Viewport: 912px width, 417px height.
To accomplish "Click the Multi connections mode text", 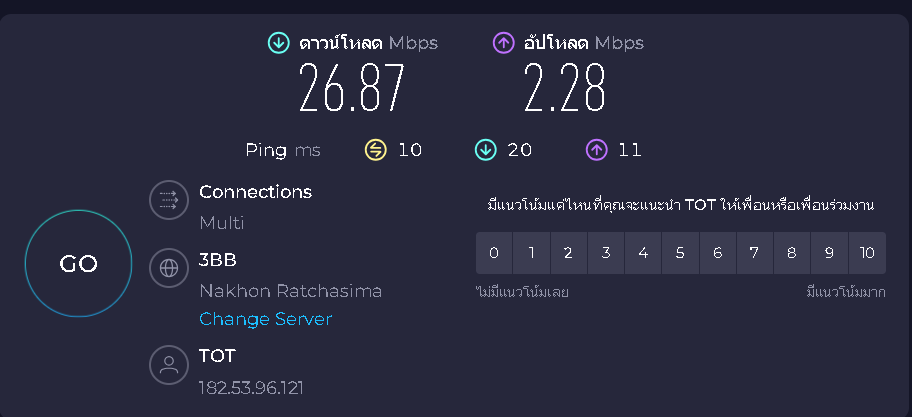I will point(221,222).
